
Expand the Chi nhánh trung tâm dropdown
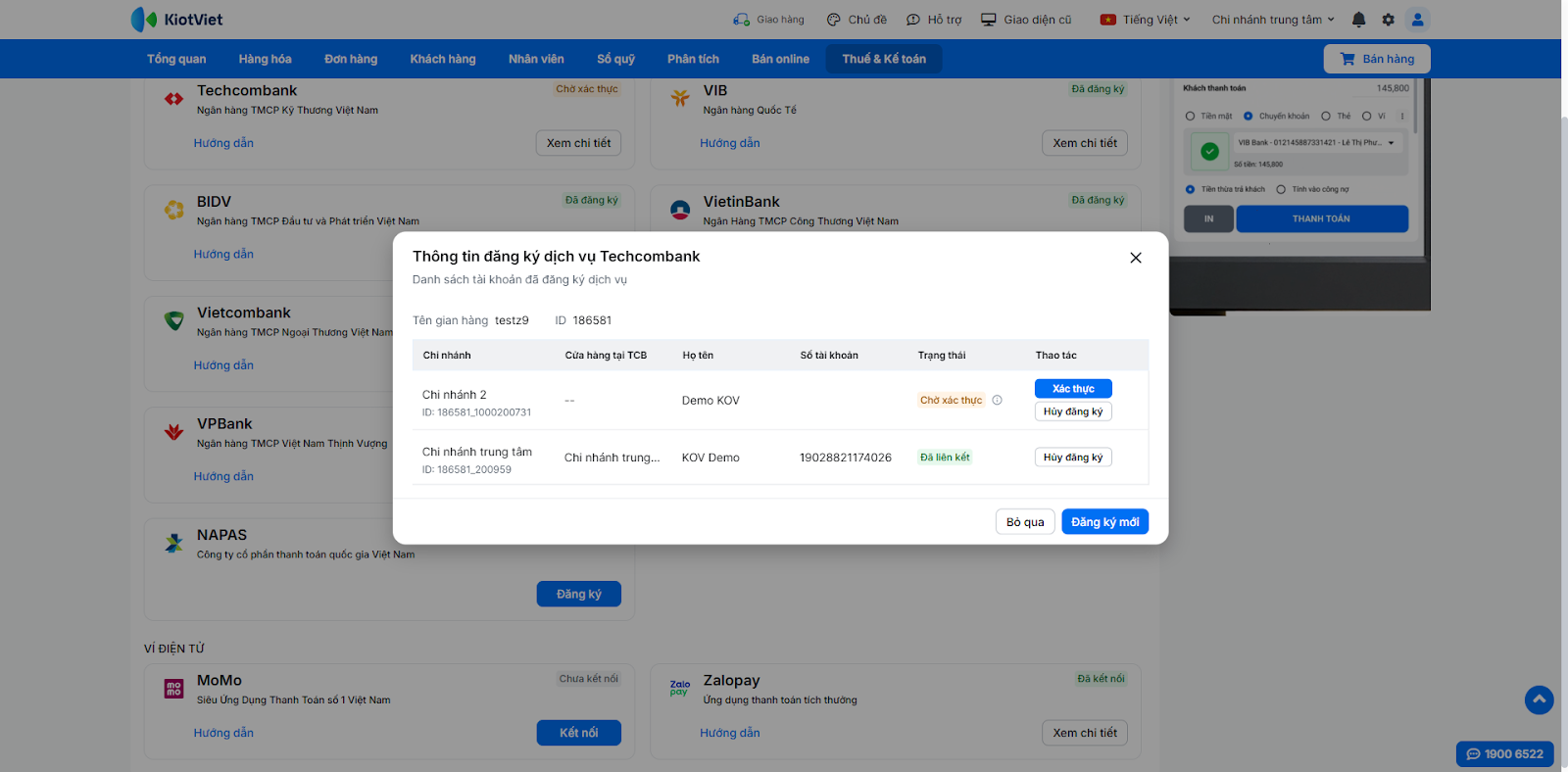[1273, 20]
